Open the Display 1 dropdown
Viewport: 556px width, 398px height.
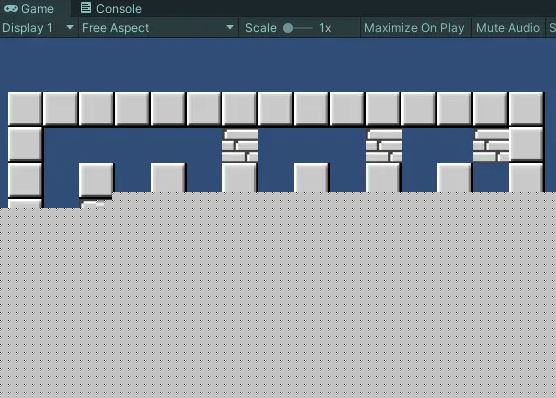38,28
